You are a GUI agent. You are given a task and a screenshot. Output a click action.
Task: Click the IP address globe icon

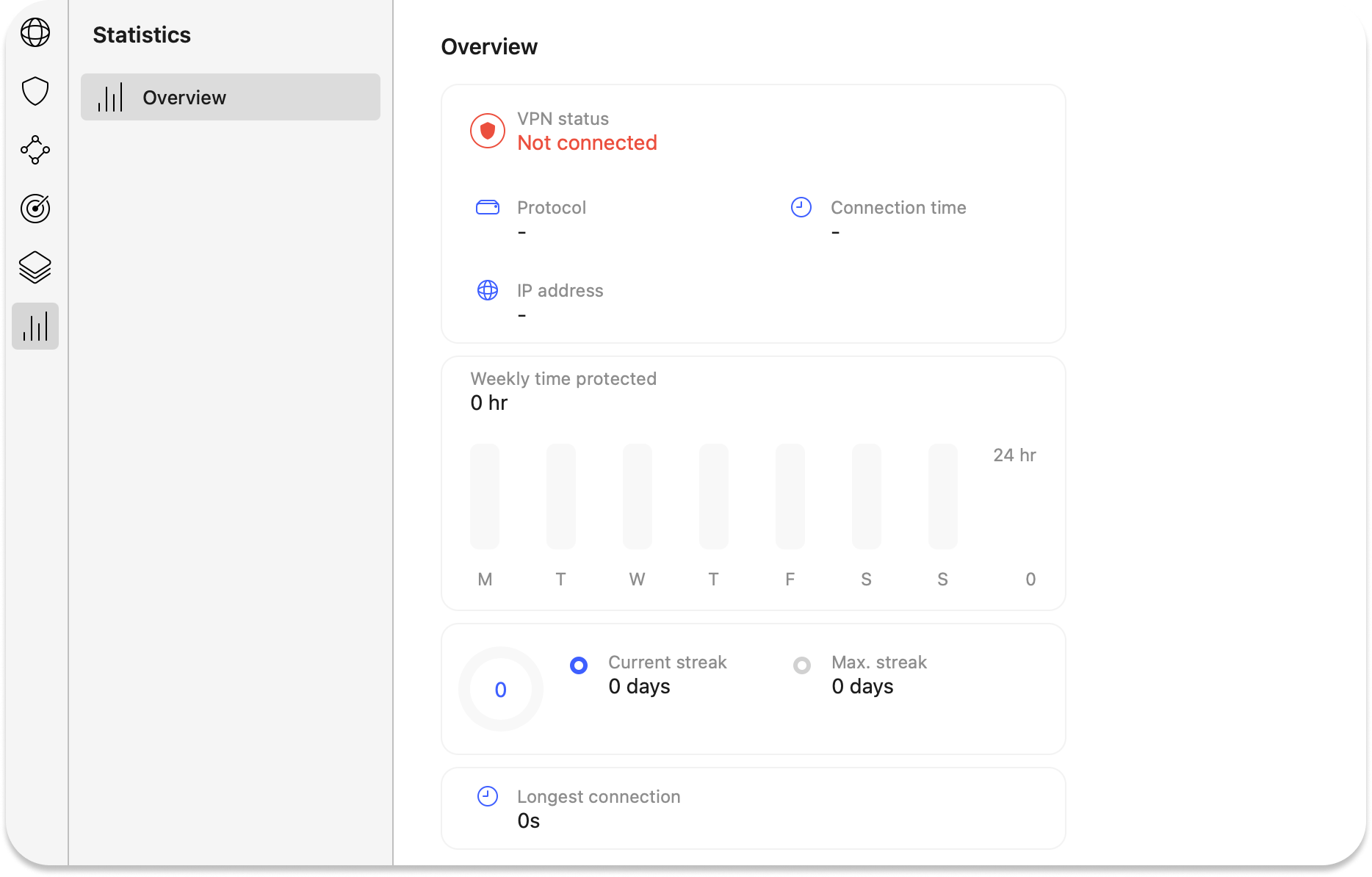tap(488, 291)
